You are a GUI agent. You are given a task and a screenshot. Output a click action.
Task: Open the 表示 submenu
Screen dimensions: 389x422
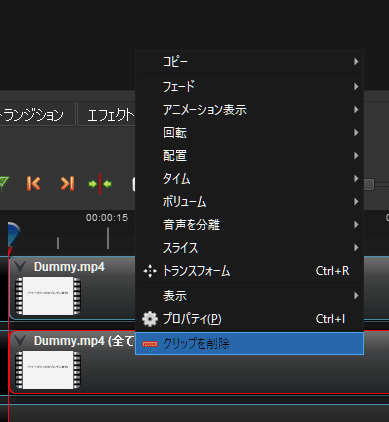249,296
